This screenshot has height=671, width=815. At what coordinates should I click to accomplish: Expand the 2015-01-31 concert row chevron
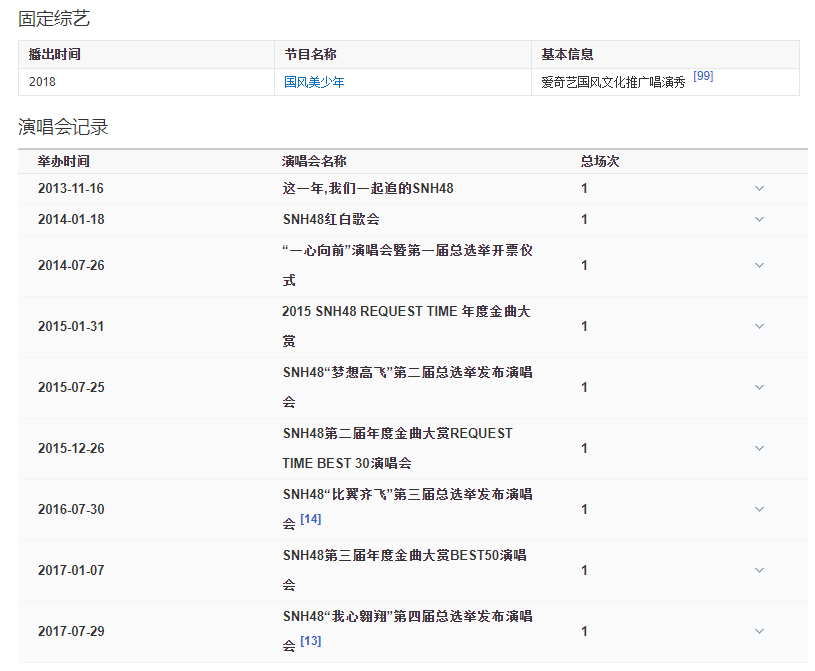[759, 326]
